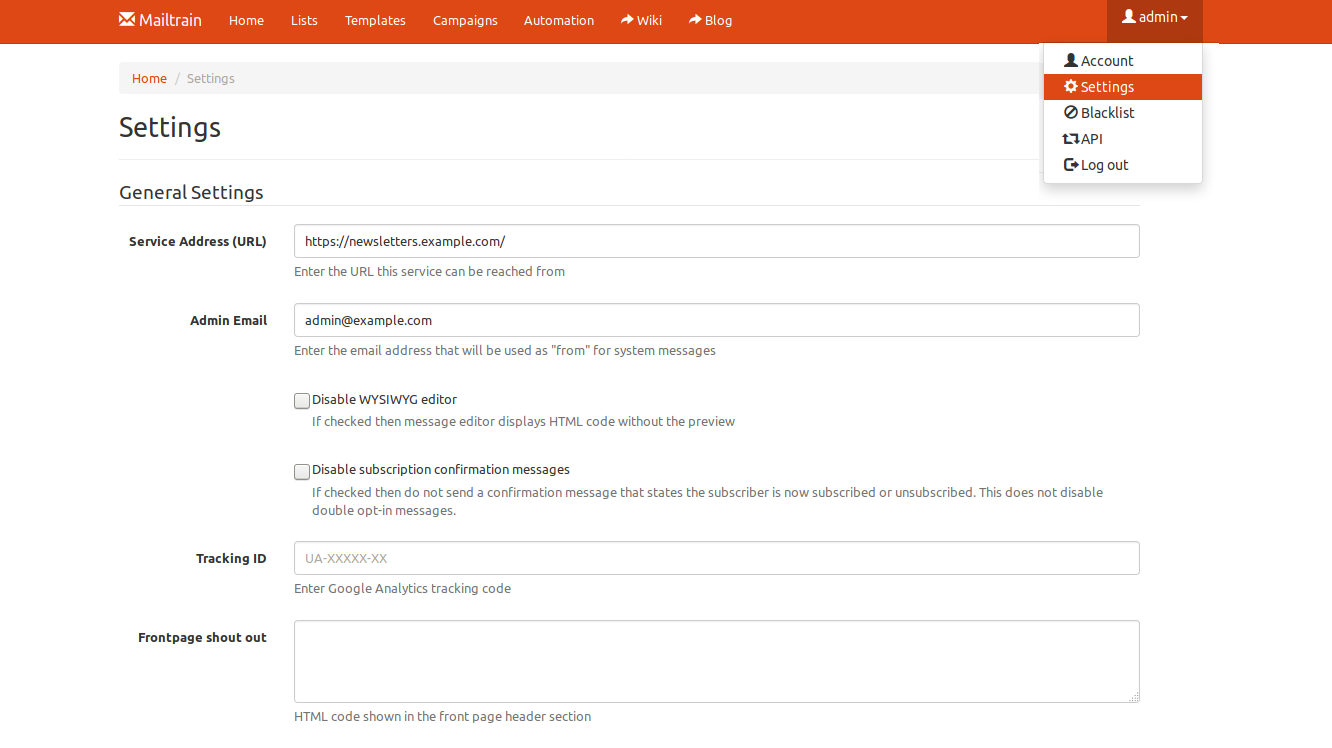This screenshot has width=1332, height=748.
Task: Choose Account from the admin menu
Action: [x=1122, y=60]
